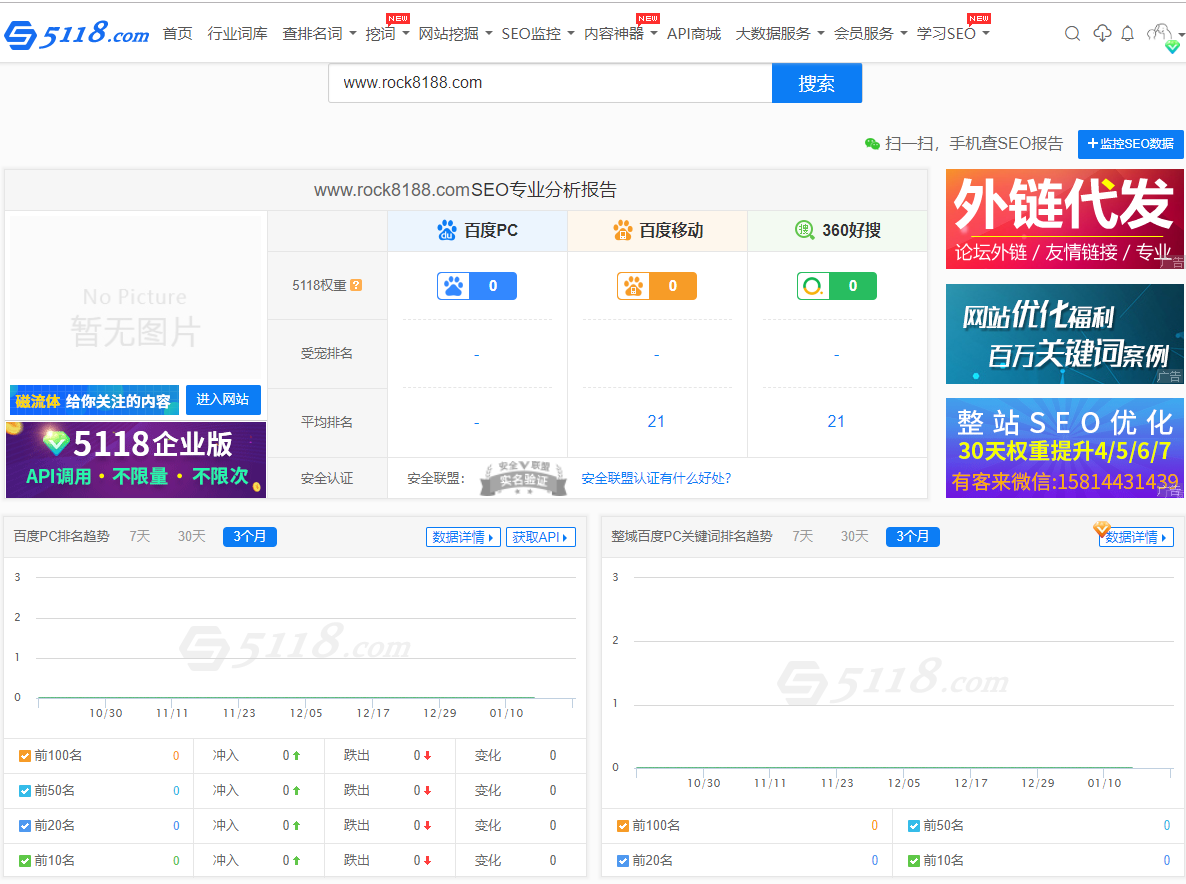This screenshot has height=884, width=1186.
Task: Click the 百度移动 column header icon
Action: click(622, 230)
